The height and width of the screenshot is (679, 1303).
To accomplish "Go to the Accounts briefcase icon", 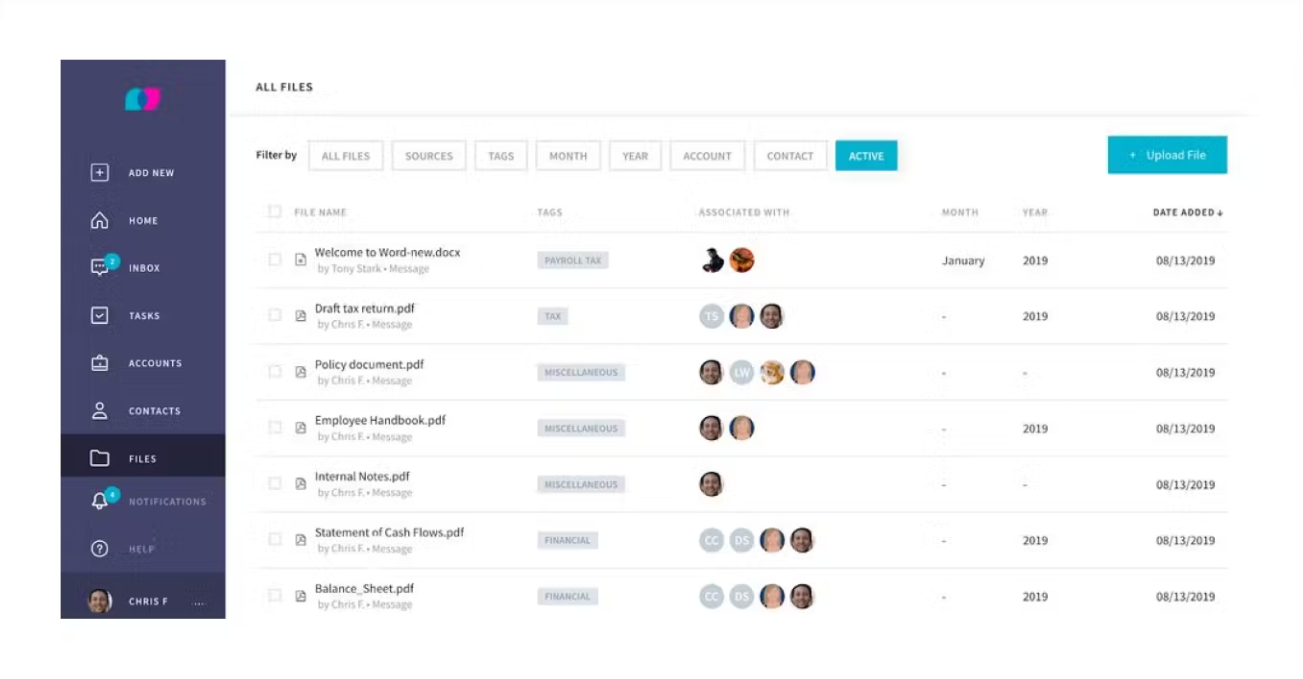I will coord(100,363).
